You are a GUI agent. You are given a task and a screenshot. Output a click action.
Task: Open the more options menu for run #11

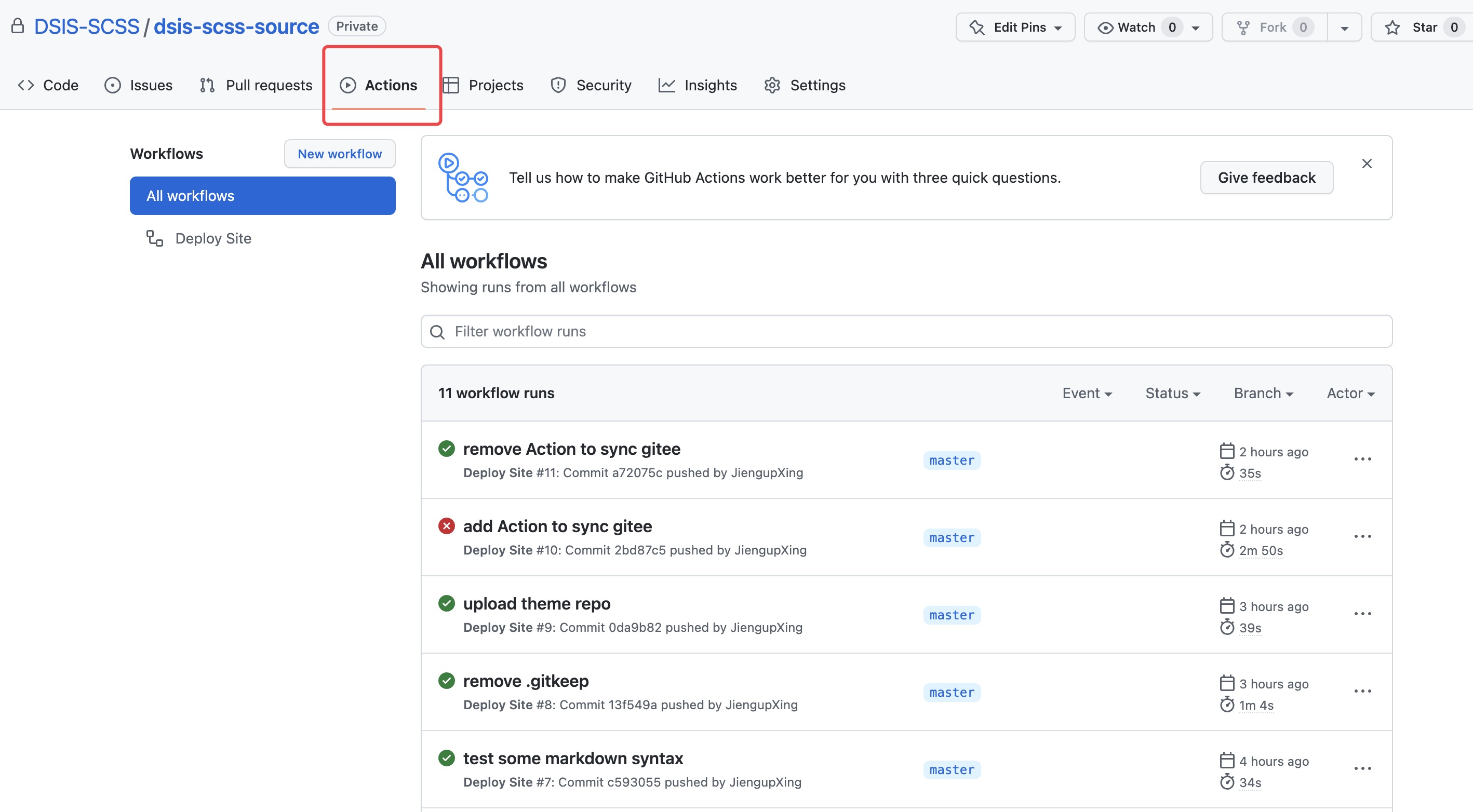tap(1363, 459)
